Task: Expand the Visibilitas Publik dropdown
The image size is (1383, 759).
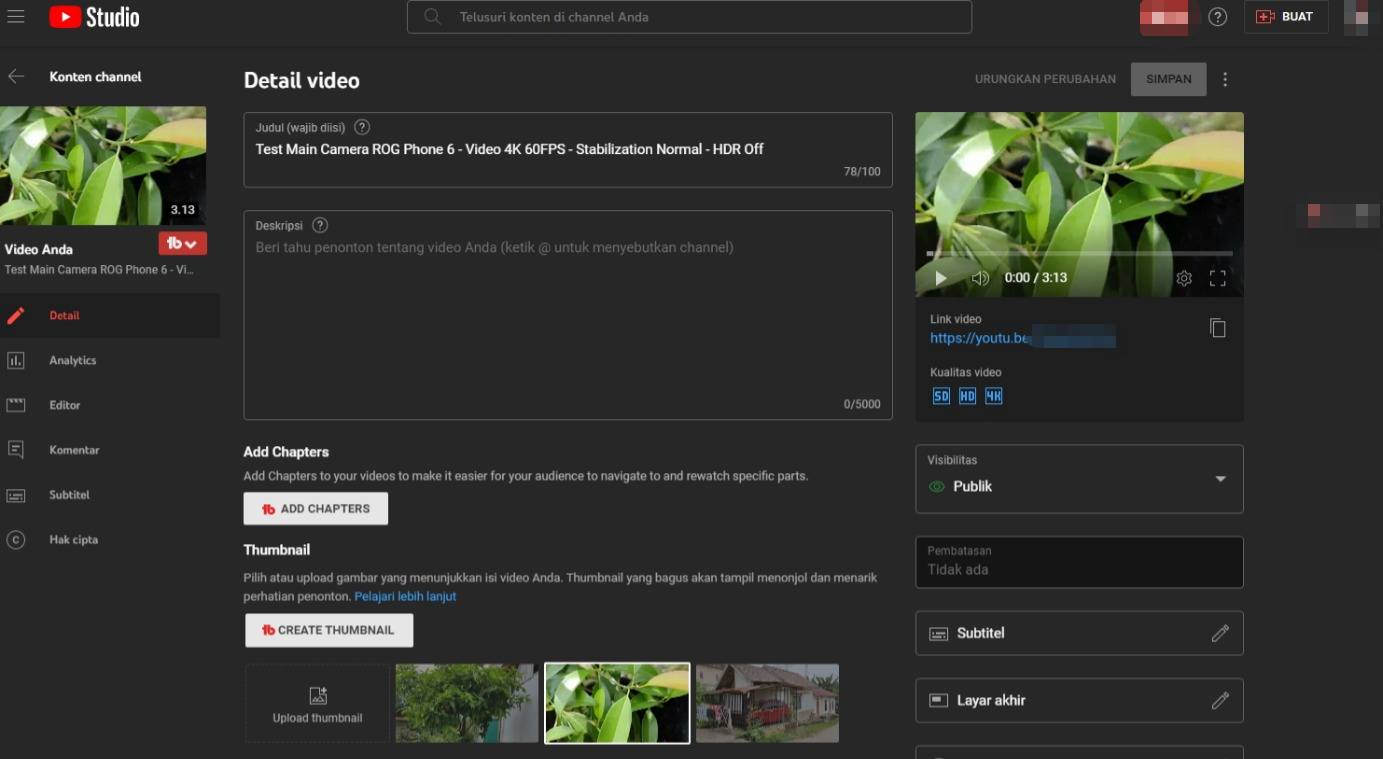Action: [x=1079, y=479]
